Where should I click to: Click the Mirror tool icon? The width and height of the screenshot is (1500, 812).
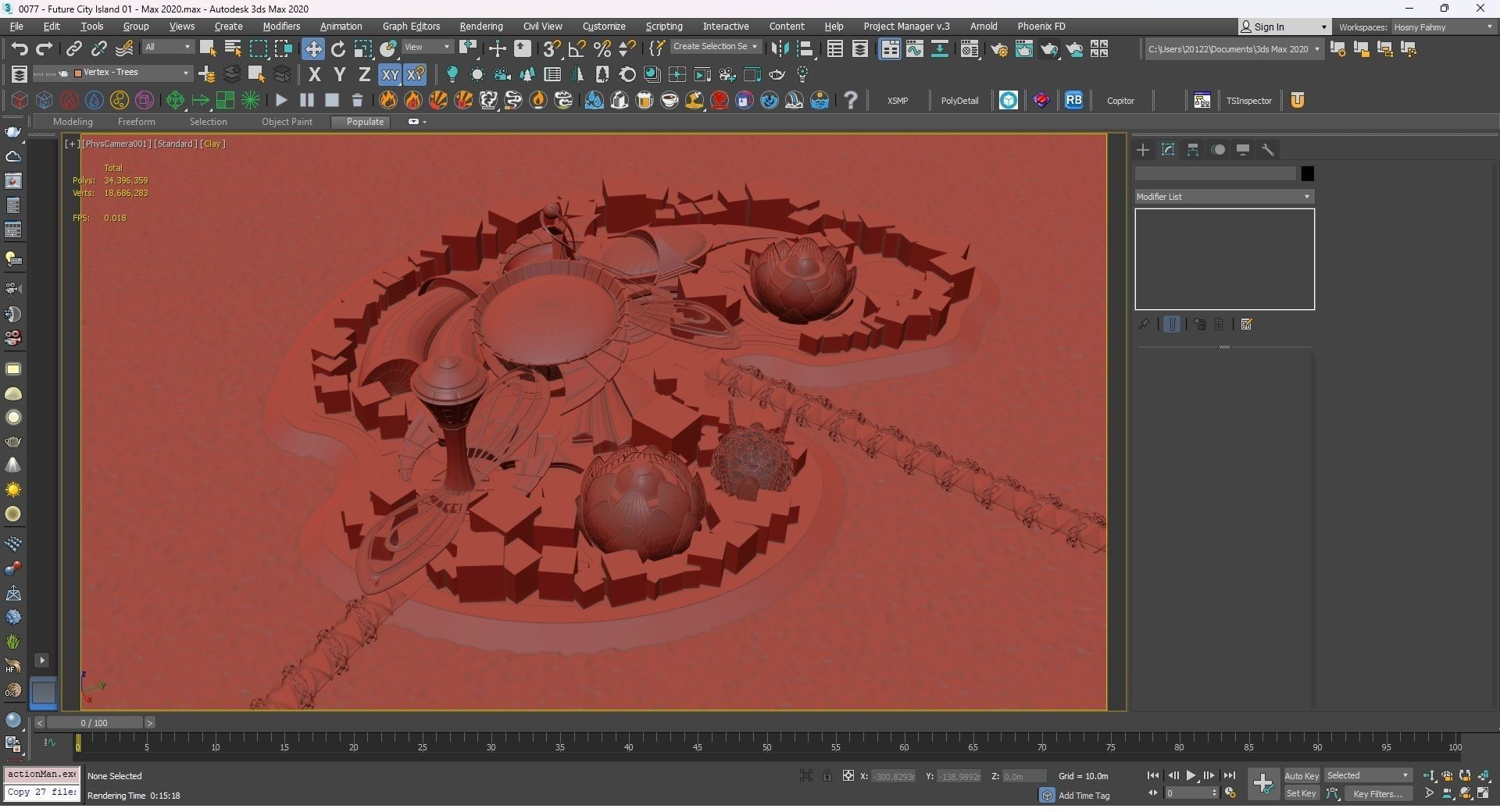click(x=779, y=49)
